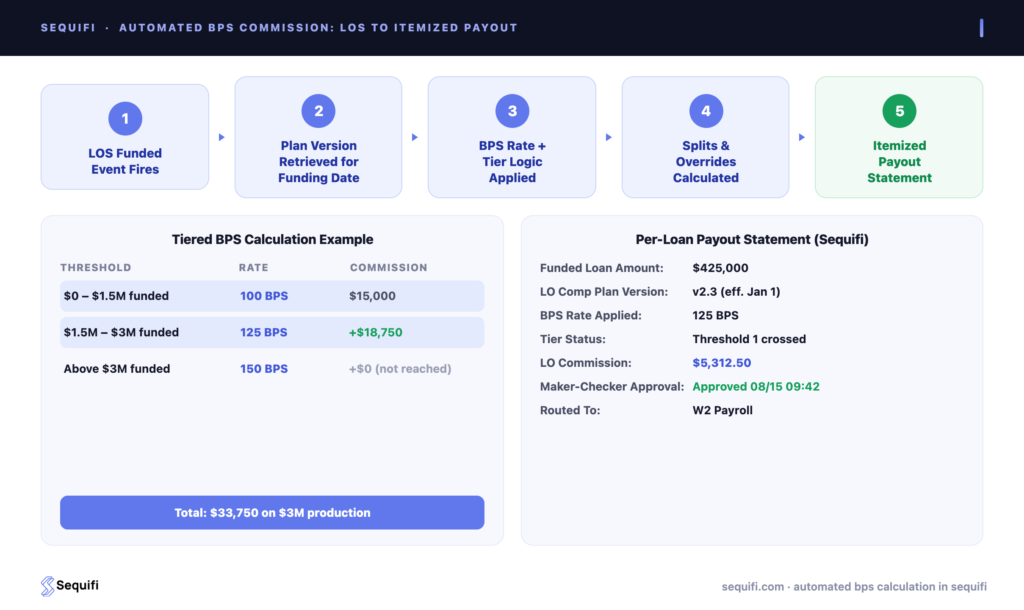Click the RATE column header
The image size is (1024, 610).
point(253,267)
